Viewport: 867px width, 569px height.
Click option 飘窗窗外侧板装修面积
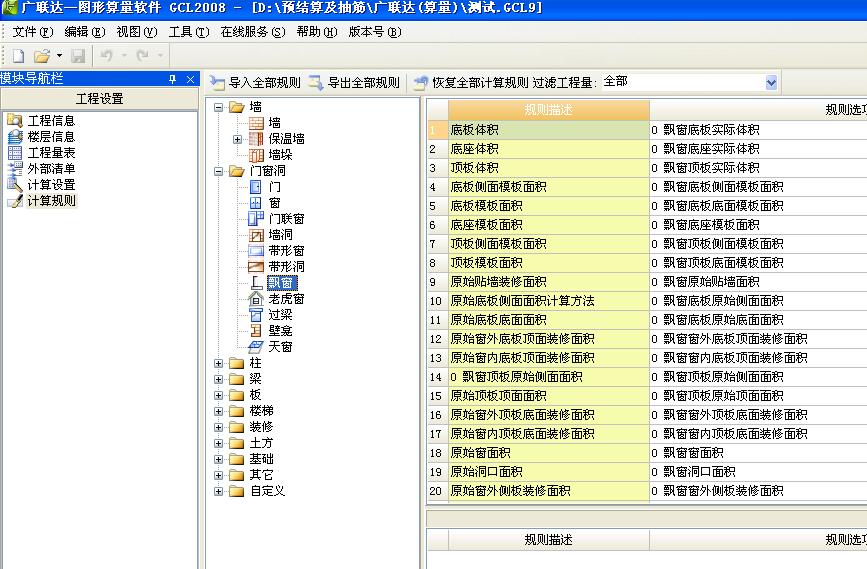[717, 491]
